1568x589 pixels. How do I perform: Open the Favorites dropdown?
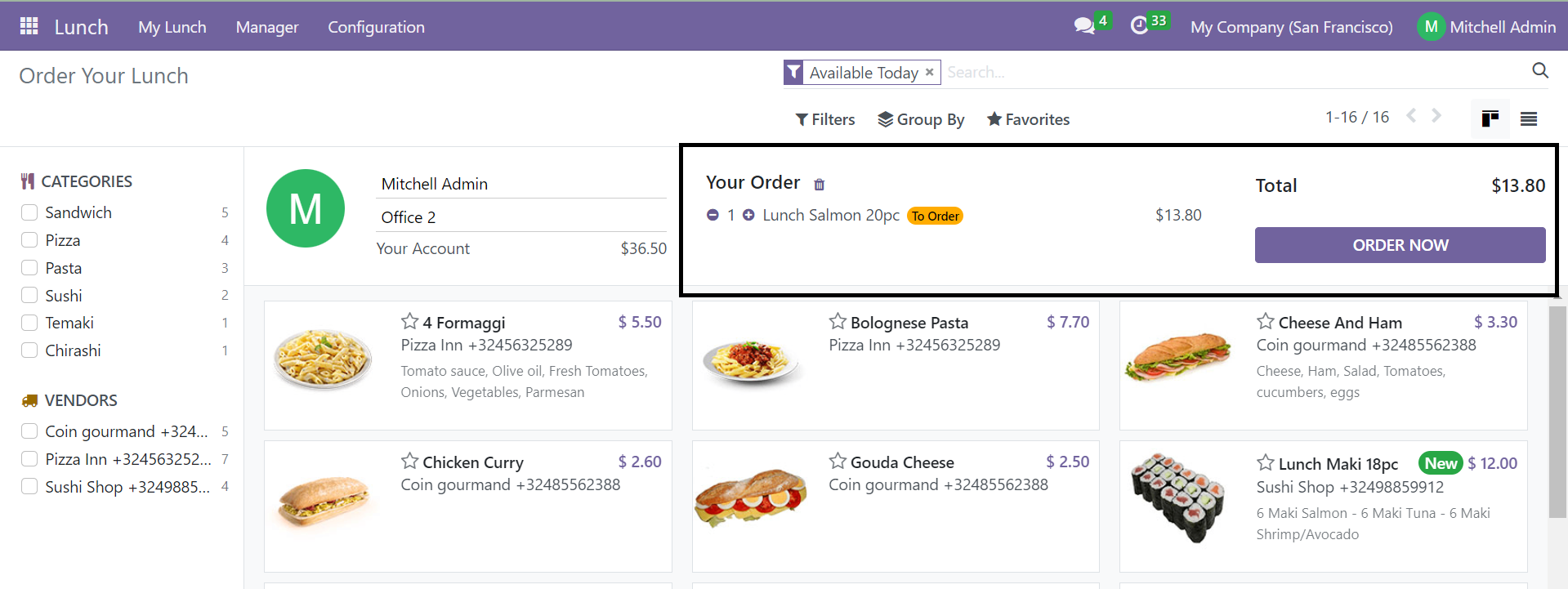[1028, 119]
